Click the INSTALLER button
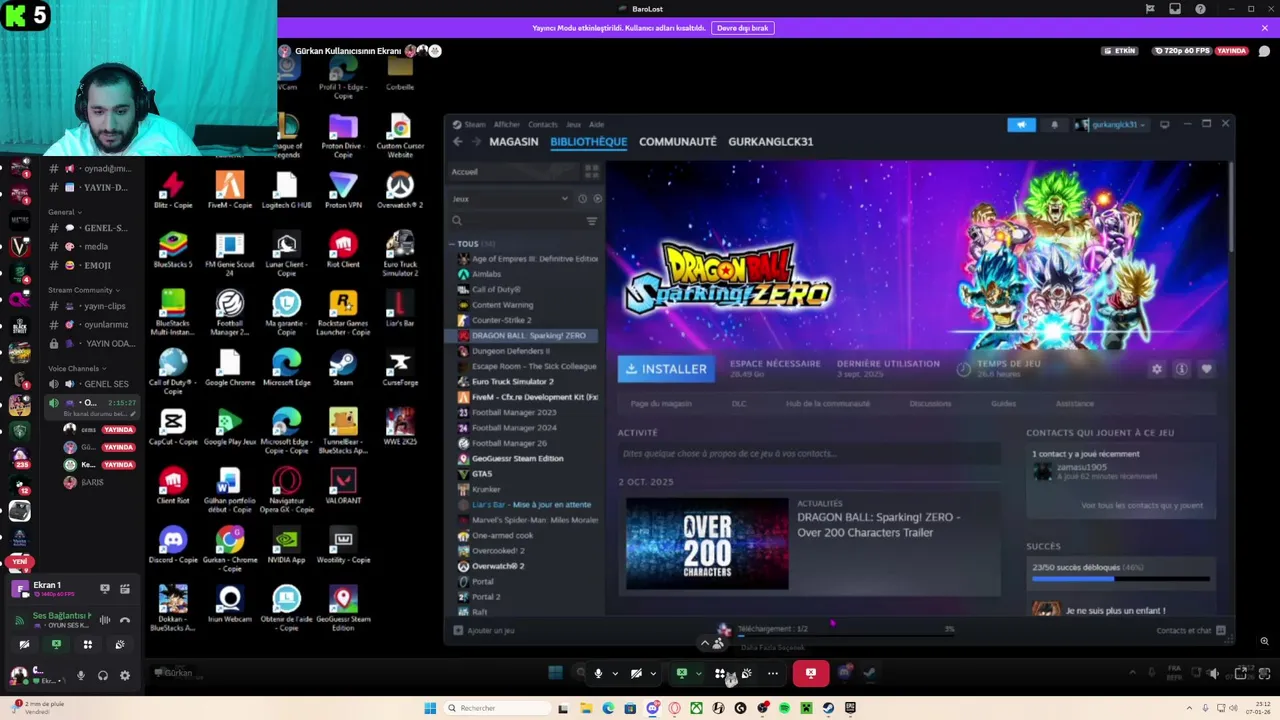The height and width of the screenshot is (720, 1280). [x=666, y=369]
